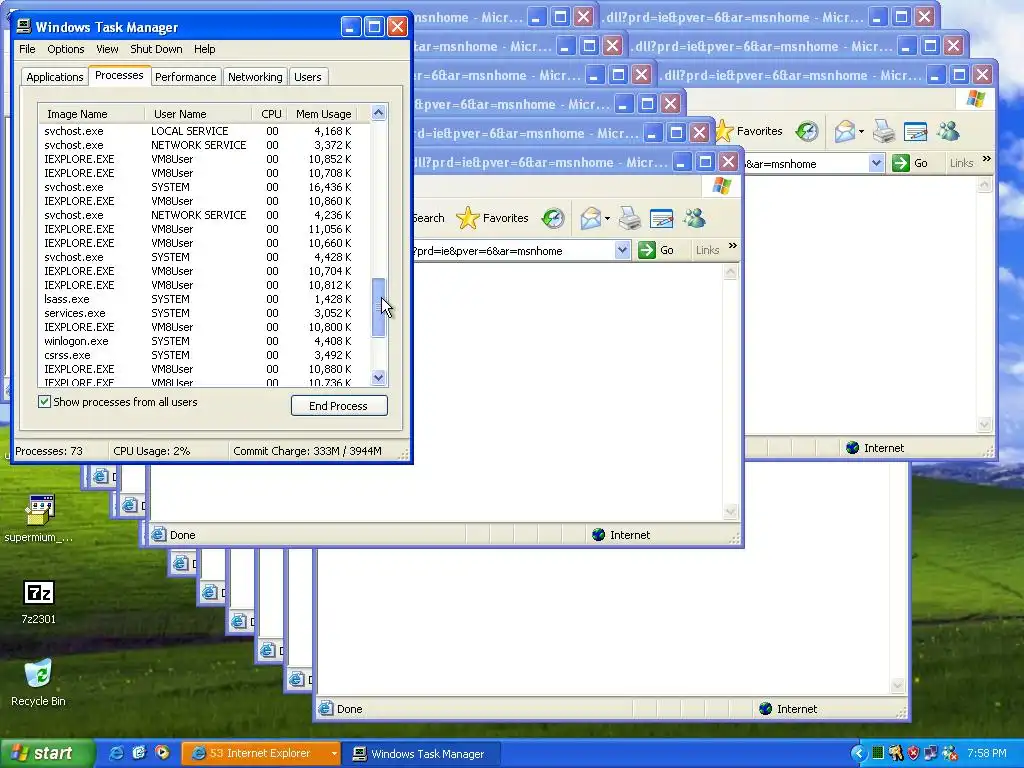Toggle Show processes from all users checkbox
The image size is (1024, 768).
[x=44, y=402]
